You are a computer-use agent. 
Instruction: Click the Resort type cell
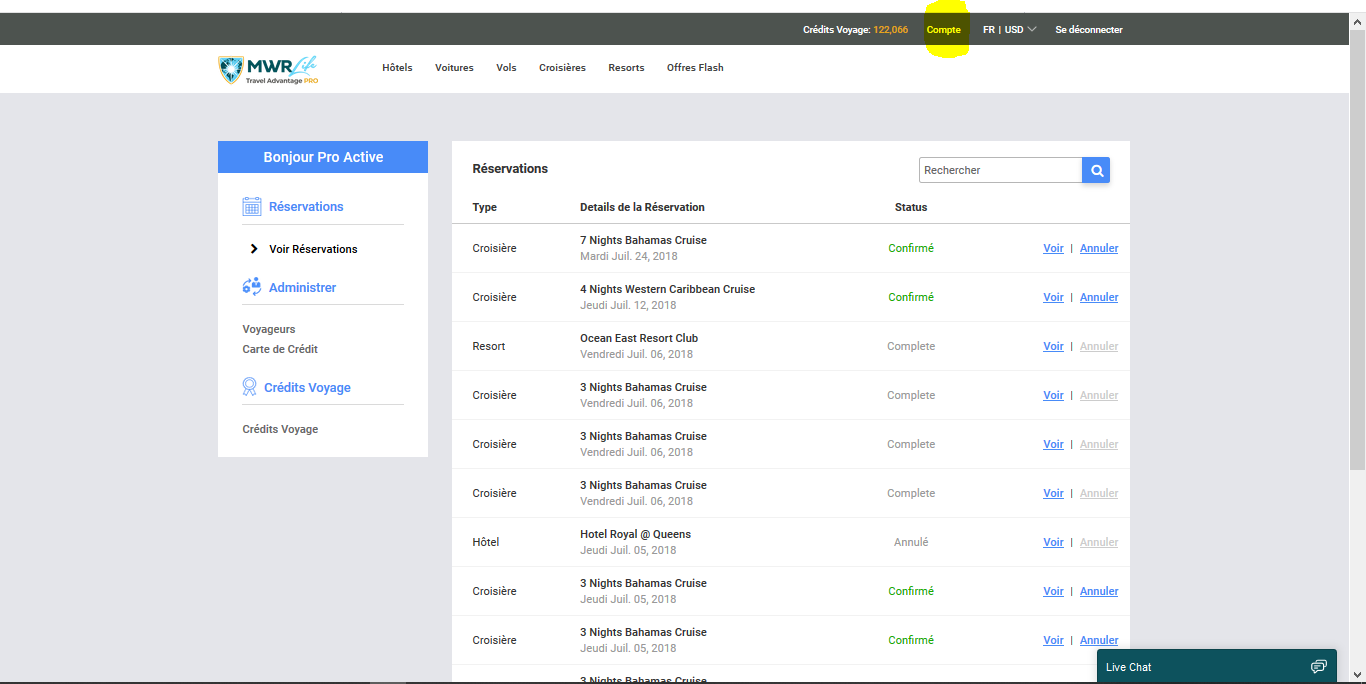tap(489, 346)
